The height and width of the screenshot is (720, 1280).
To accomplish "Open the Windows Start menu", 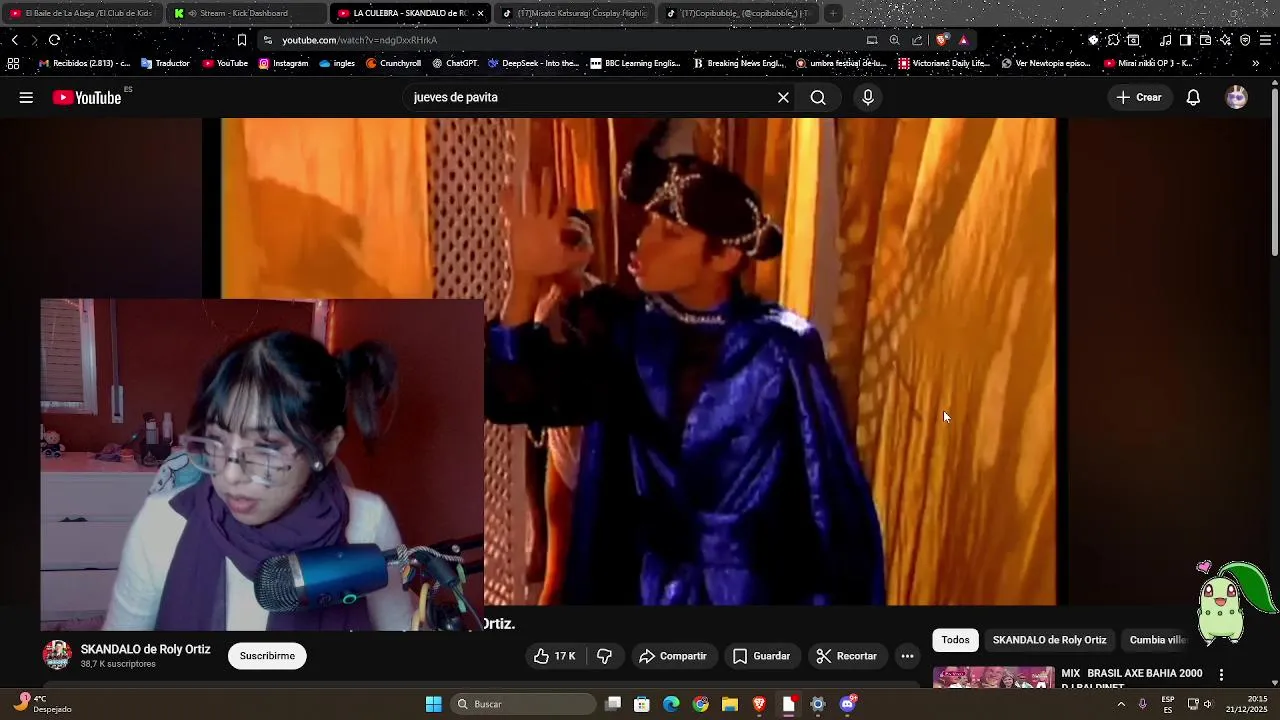I will pyautogui.click(x=433, y=704).
